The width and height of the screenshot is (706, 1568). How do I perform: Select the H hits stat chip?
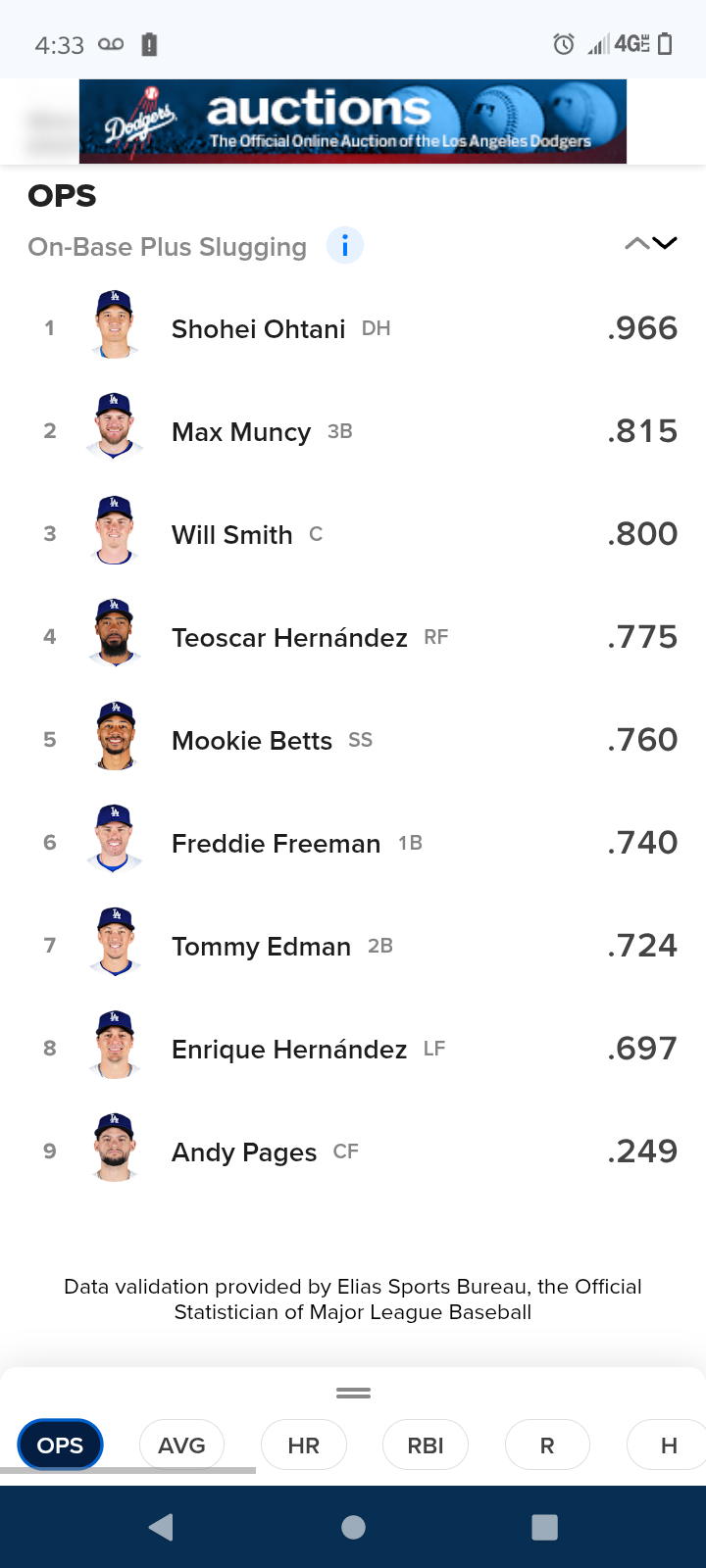[x=668, y=1445]
